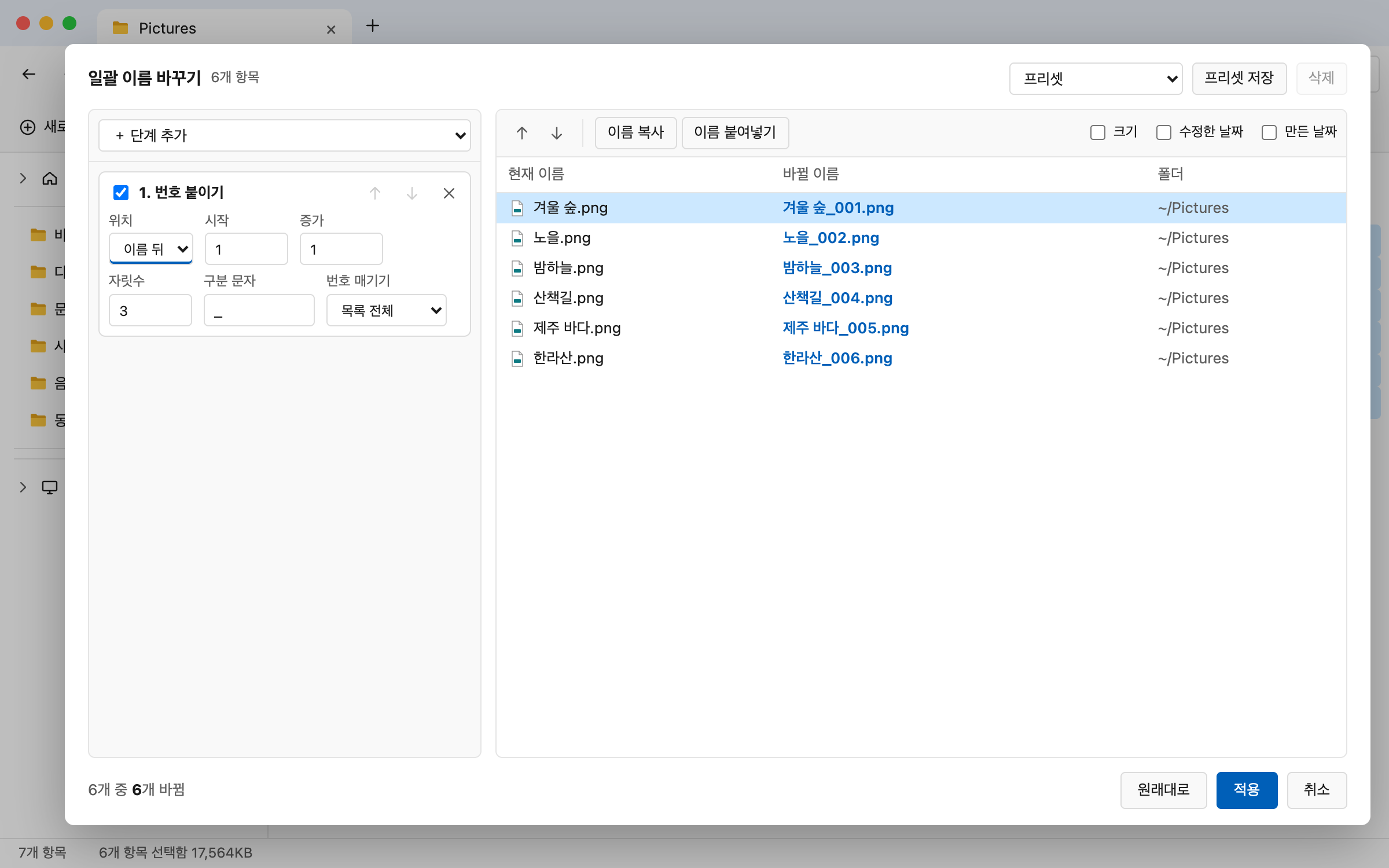Expand the home tree node
This screenshot has width=1389, height=868.
pos(23,178)
